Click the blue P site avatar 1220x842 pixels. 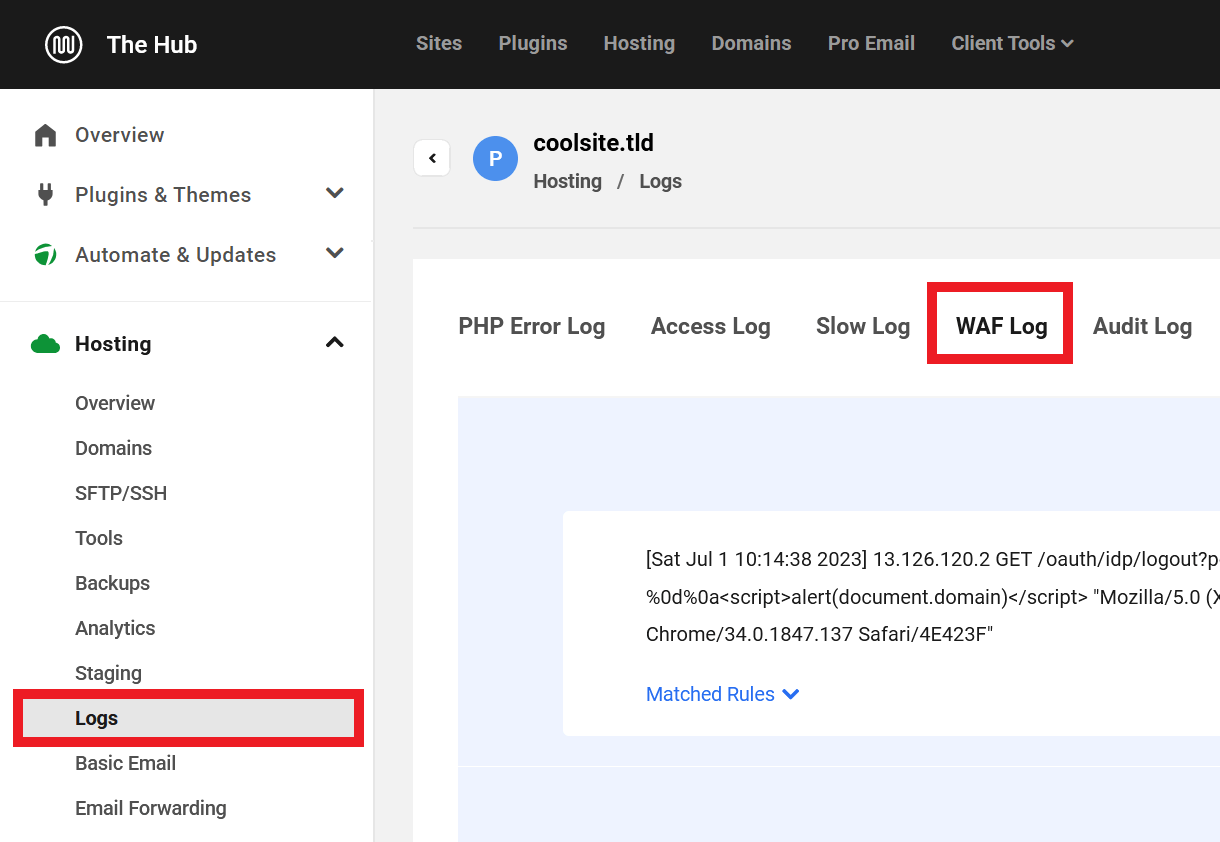click(495, 158)
